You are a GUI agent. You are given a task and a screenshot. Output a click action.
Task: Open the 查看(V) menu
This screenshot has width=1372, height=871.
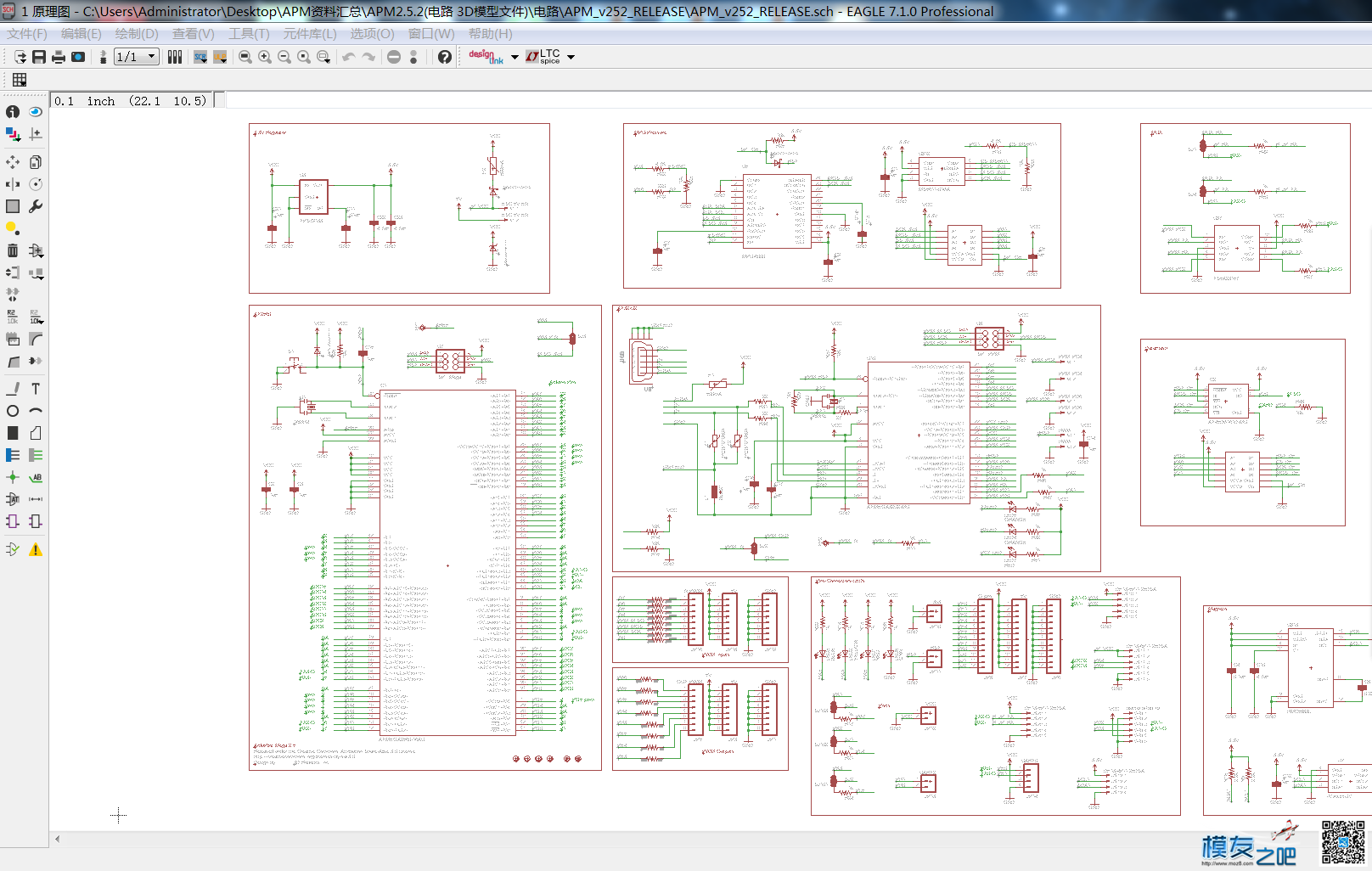194,34
